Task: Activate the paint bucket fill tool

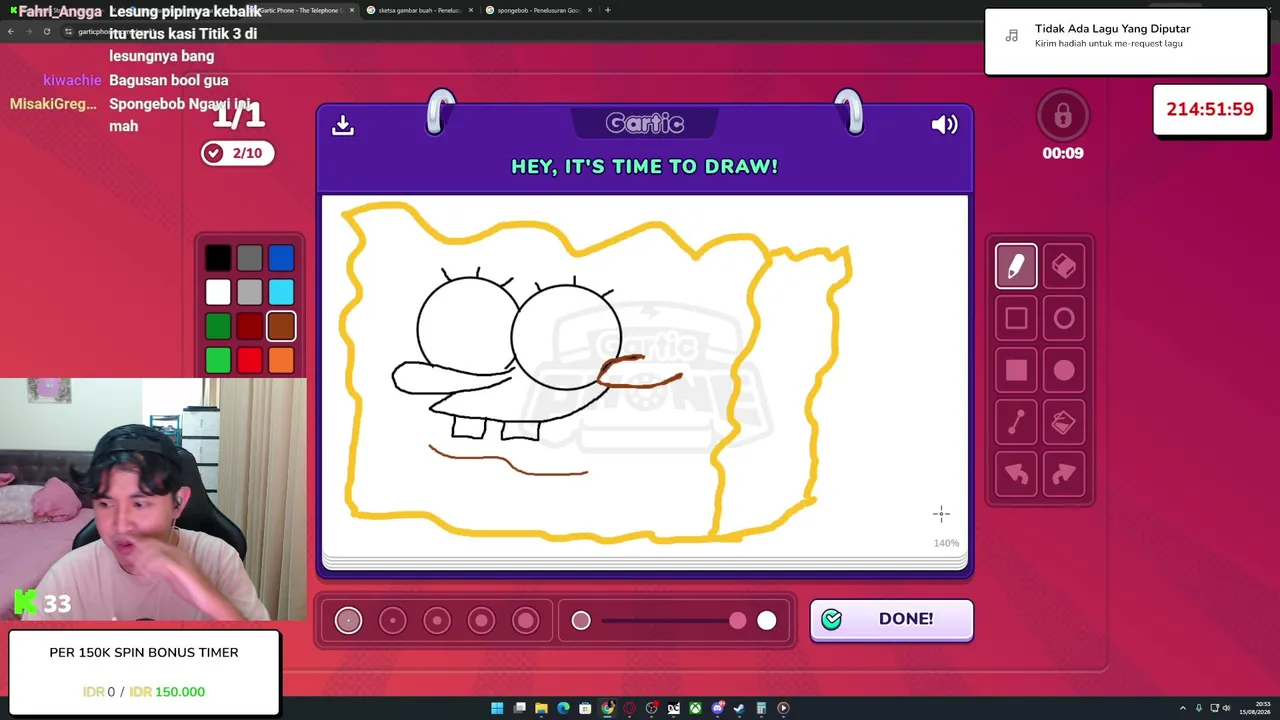Action: click(1064, 423)
